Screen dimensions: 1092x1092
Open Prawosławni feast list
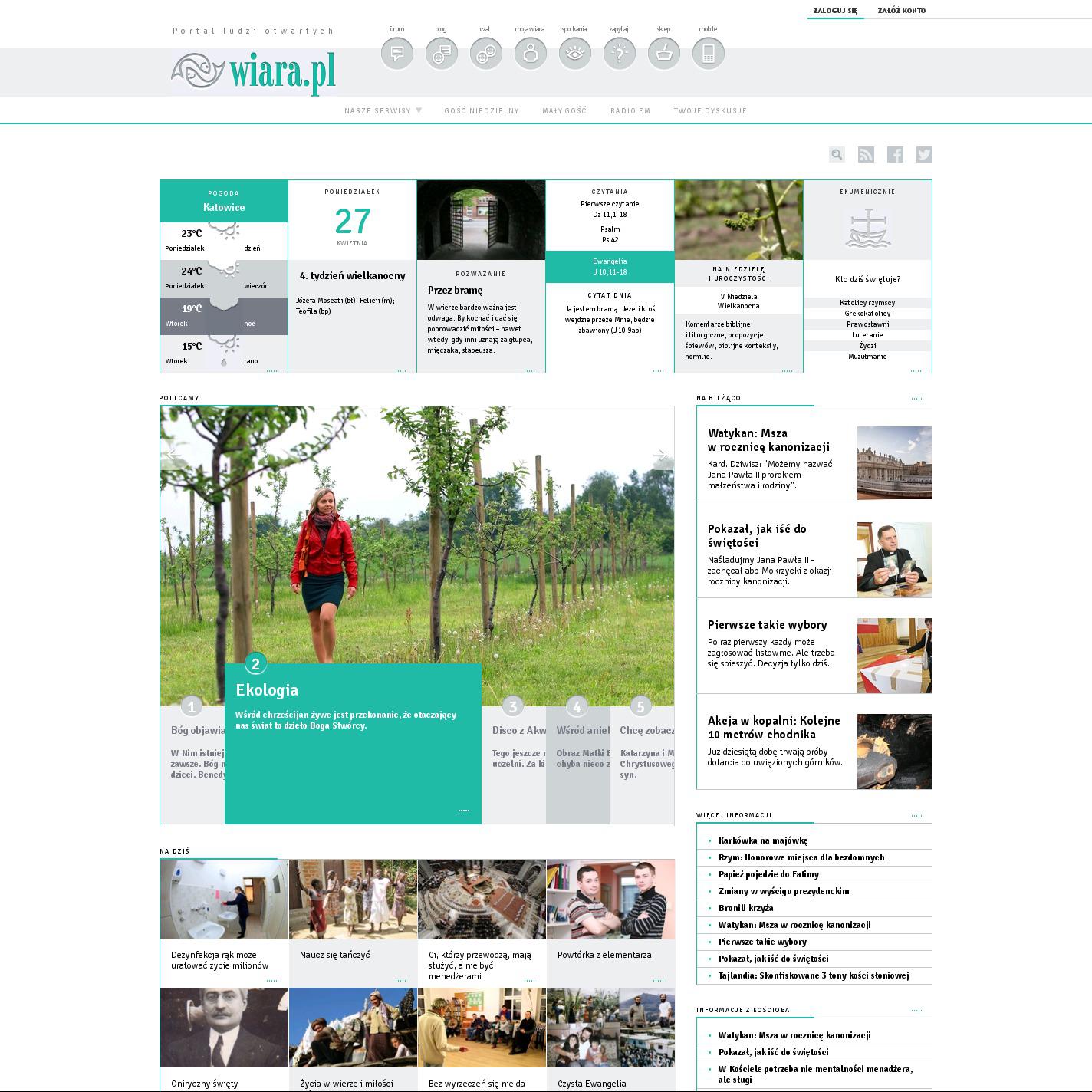click(x=867, y=324)
